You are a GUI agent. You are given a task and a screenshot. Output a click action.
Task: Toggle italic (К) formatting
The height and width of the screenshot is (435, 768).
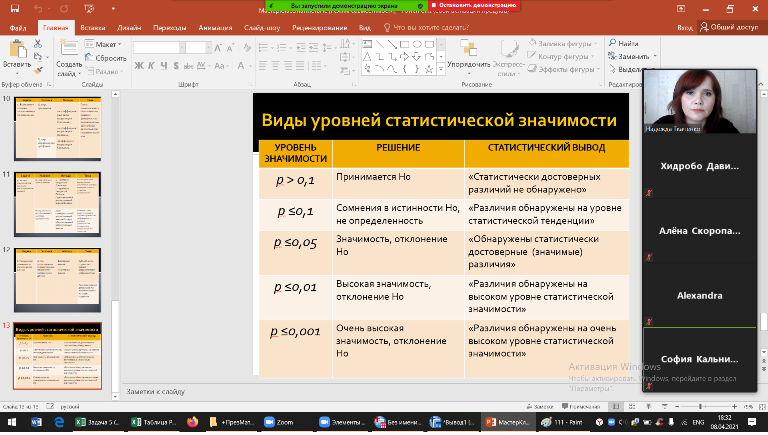click(x=152, y=66)
